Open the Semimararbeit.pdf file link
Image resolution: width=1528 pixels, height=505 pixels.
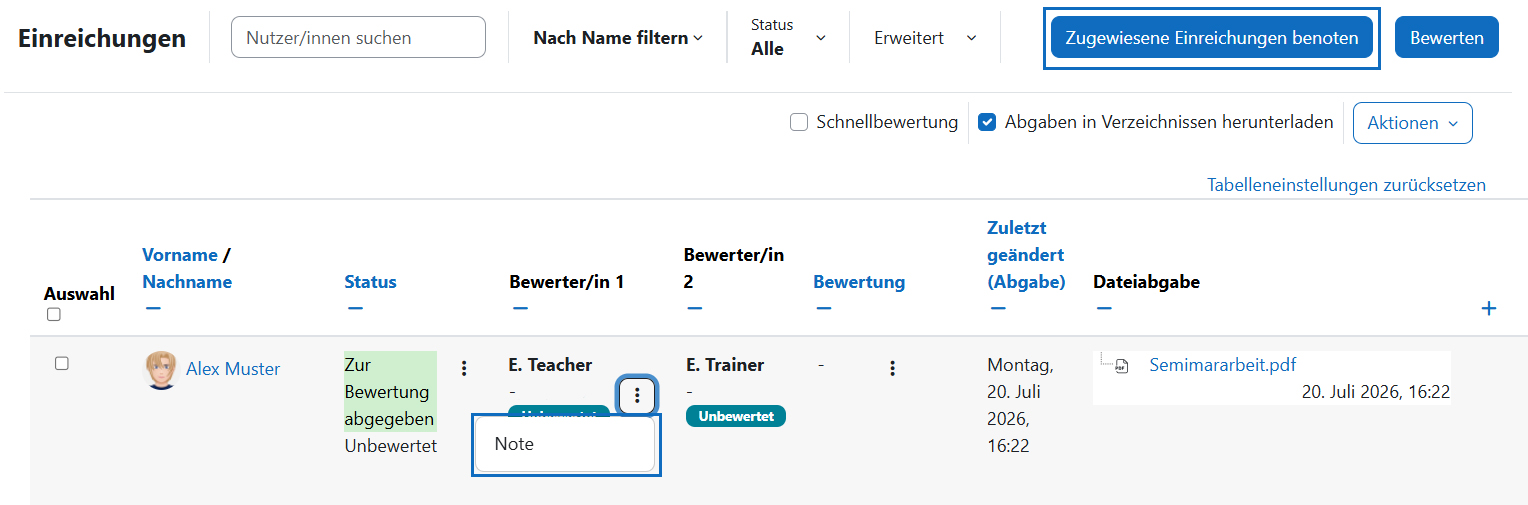coord(1223,365)
